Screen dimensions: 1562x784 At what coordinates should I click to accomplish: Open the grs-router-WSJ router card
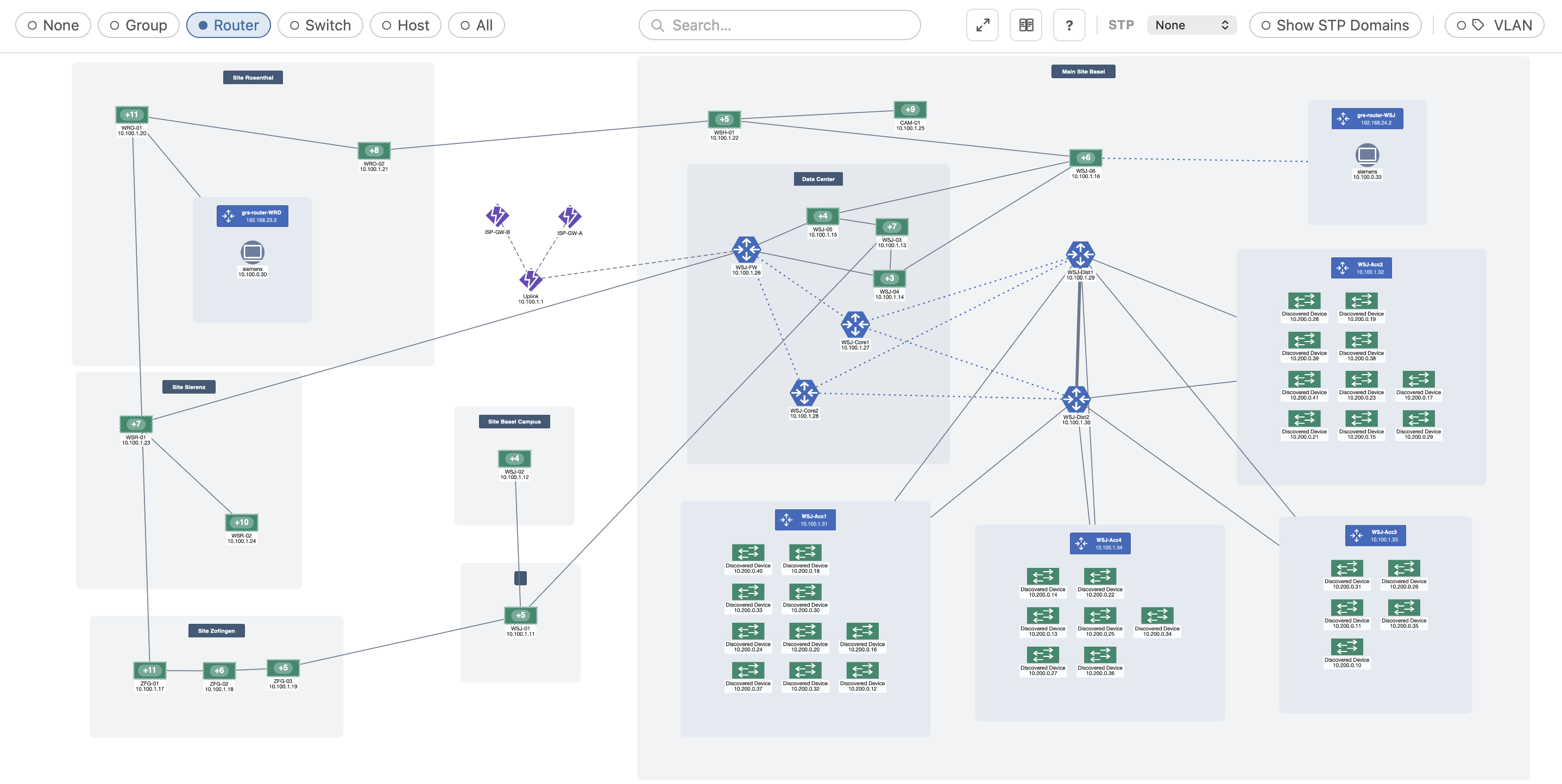1366,119
